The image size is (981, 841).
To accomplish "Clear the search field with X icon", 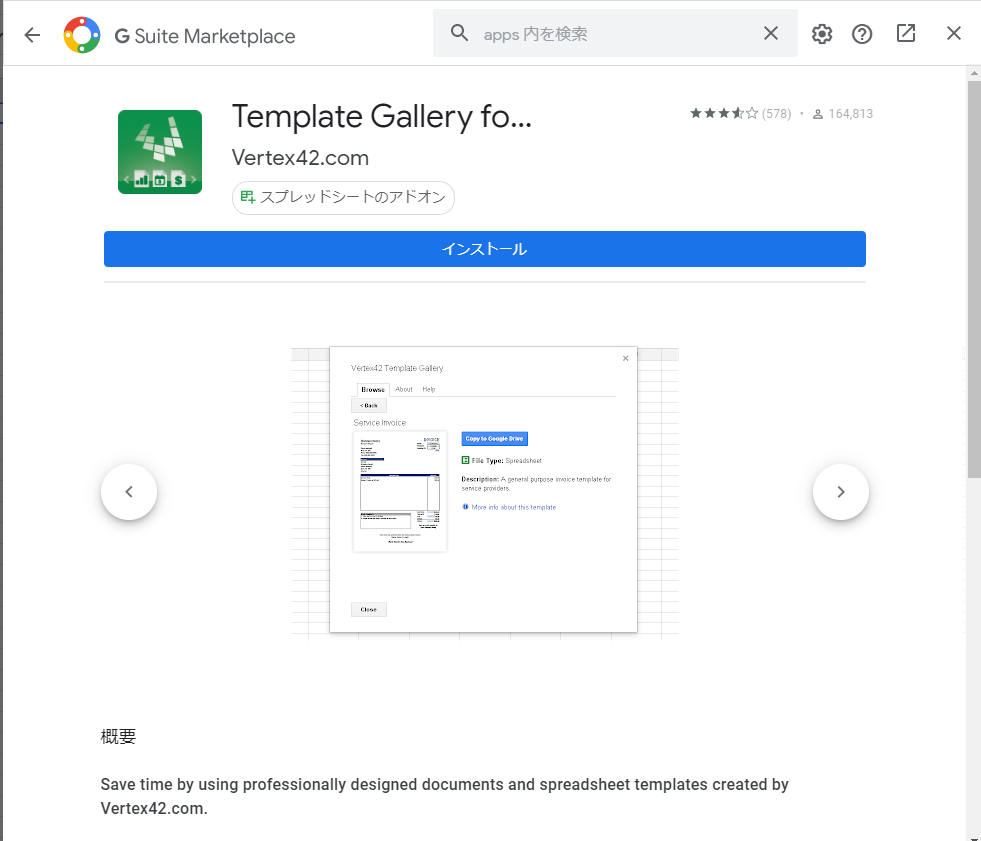I will 771,34.
